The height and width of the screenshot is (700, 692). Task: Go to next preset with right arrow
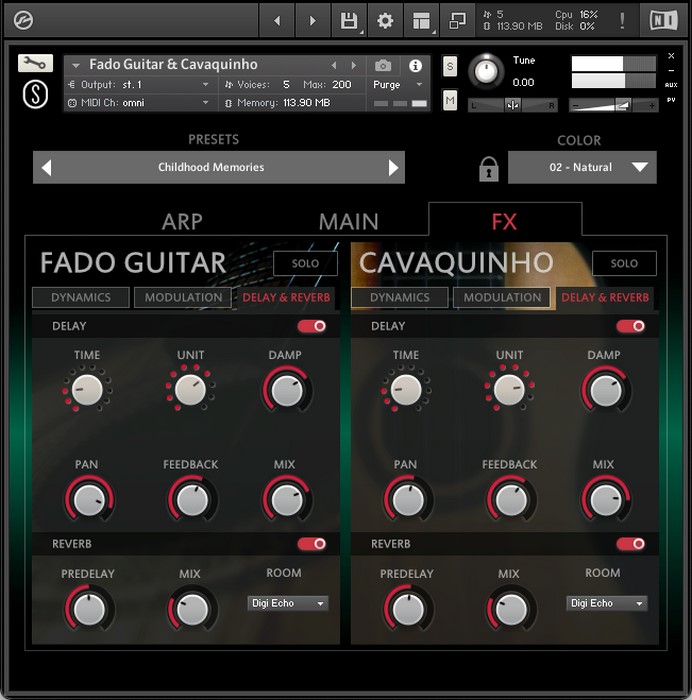coord(393,168)
